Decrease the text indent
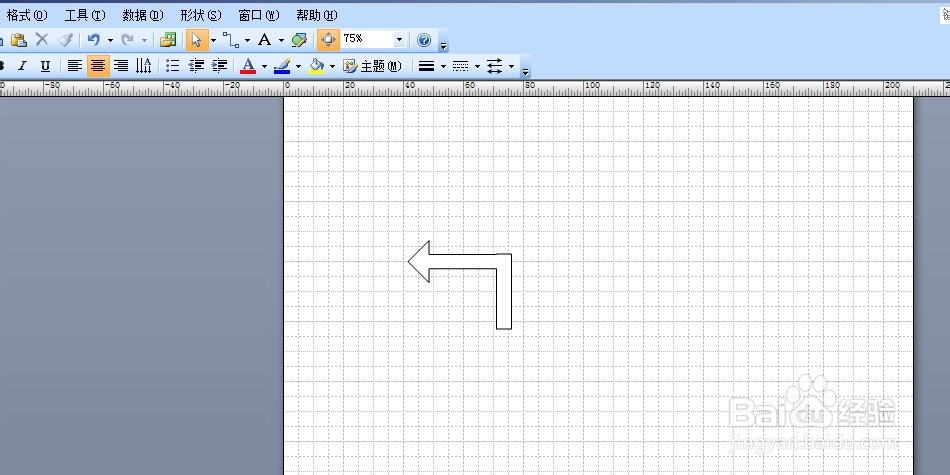Screen dimensions: 950x475 click(196, 66)
